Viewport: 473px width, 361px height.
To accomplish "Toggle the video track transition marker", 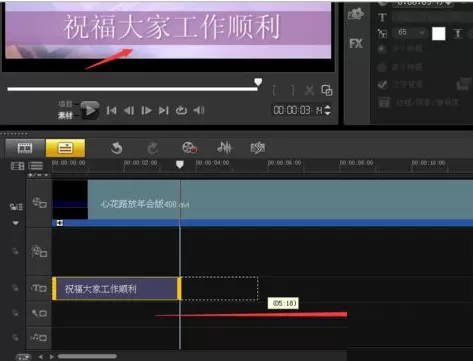I will pos(60,223).
